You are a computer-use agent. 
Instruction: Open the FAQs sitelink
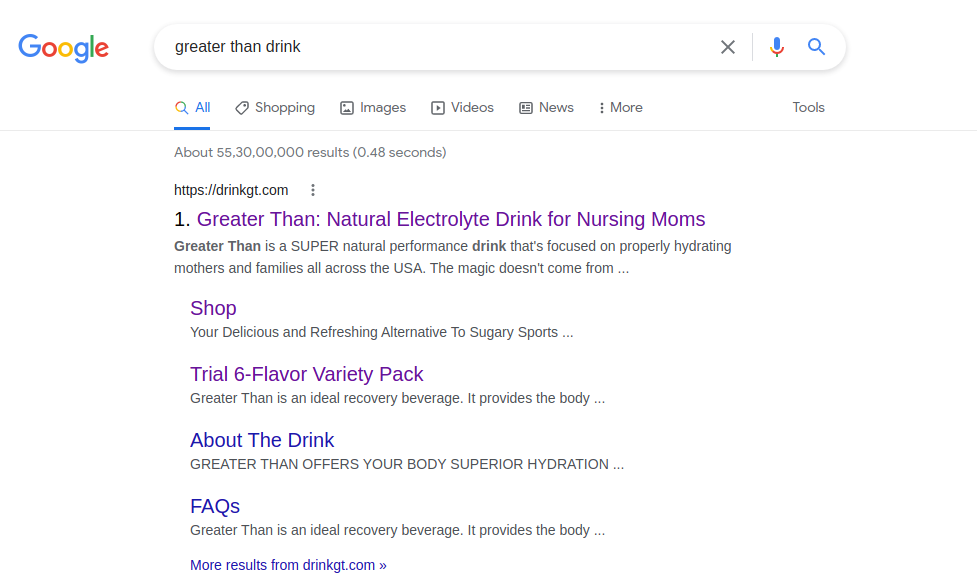pos(215,506)
